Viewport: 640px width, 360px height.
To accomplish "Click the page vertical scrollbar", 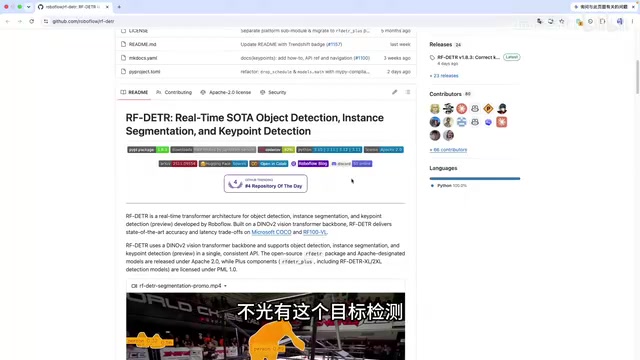I will point(637,77).
